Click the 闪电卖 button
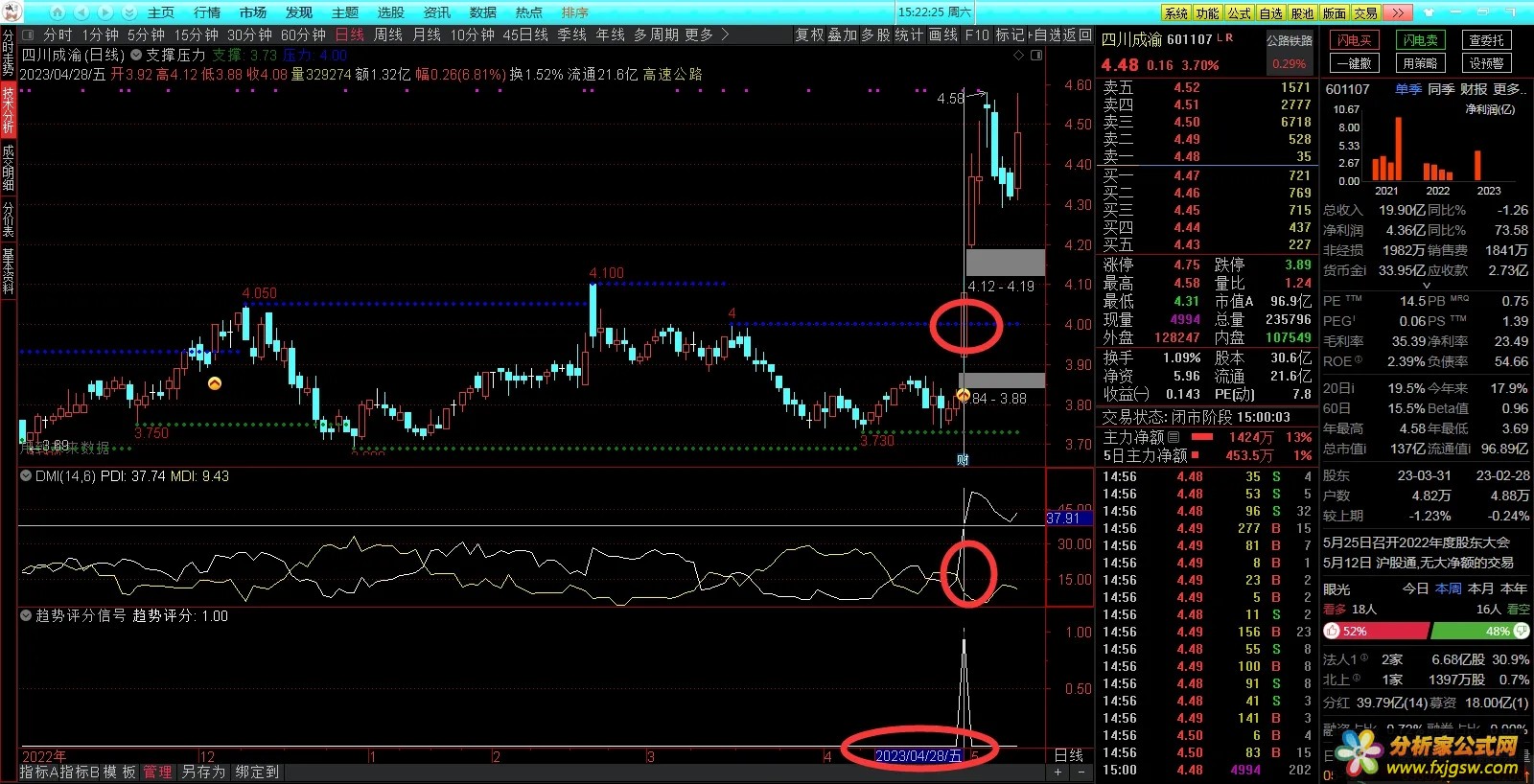 (1421, 40)
